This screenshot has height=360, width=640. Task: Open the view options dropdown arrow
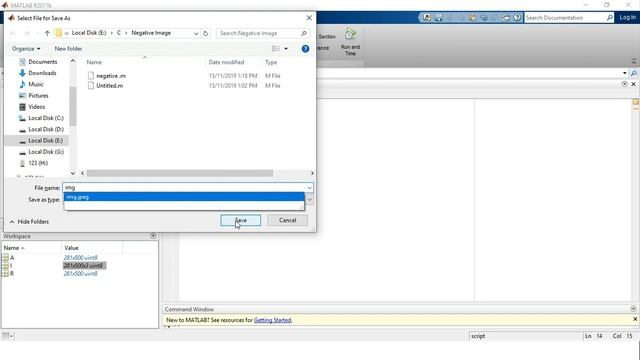click(286, 49)
